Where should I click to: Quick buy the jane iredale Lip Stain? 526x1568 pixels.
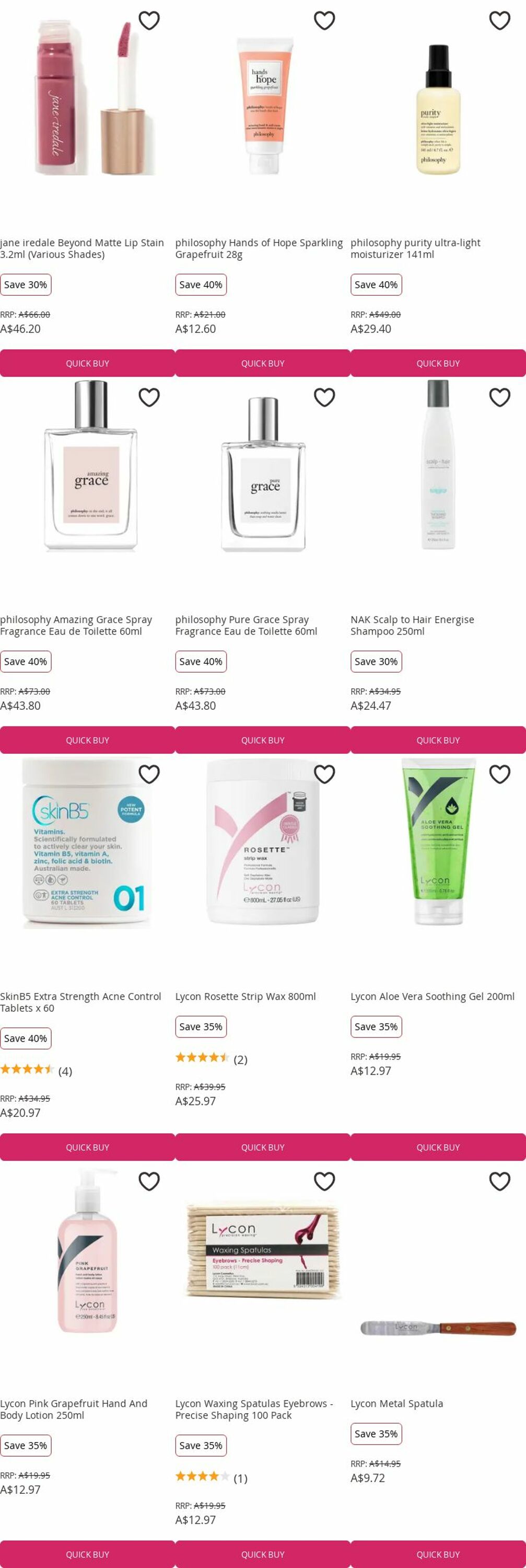88,363
